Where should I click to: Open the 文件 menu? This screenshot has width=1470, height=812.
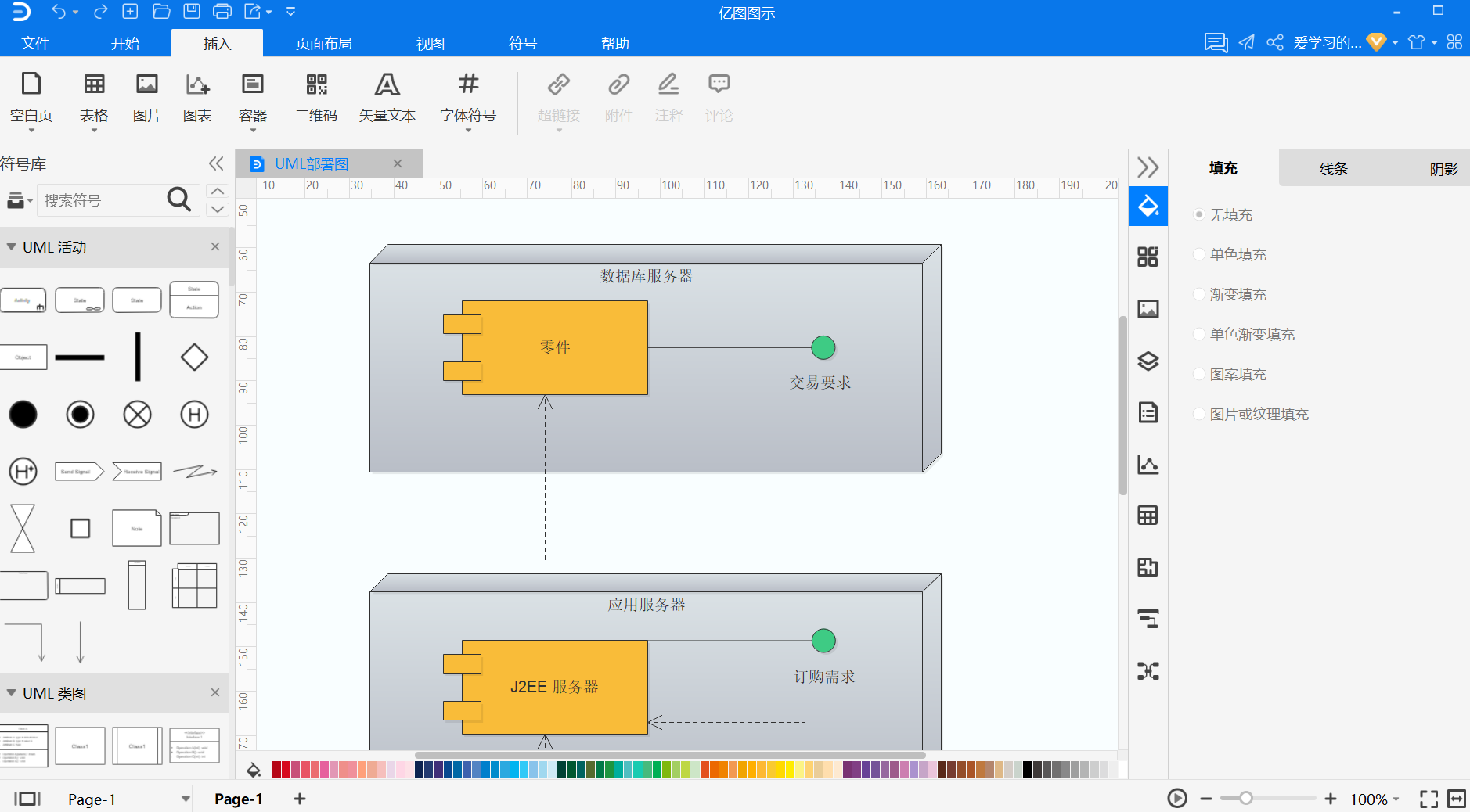(x=35, y=43)
